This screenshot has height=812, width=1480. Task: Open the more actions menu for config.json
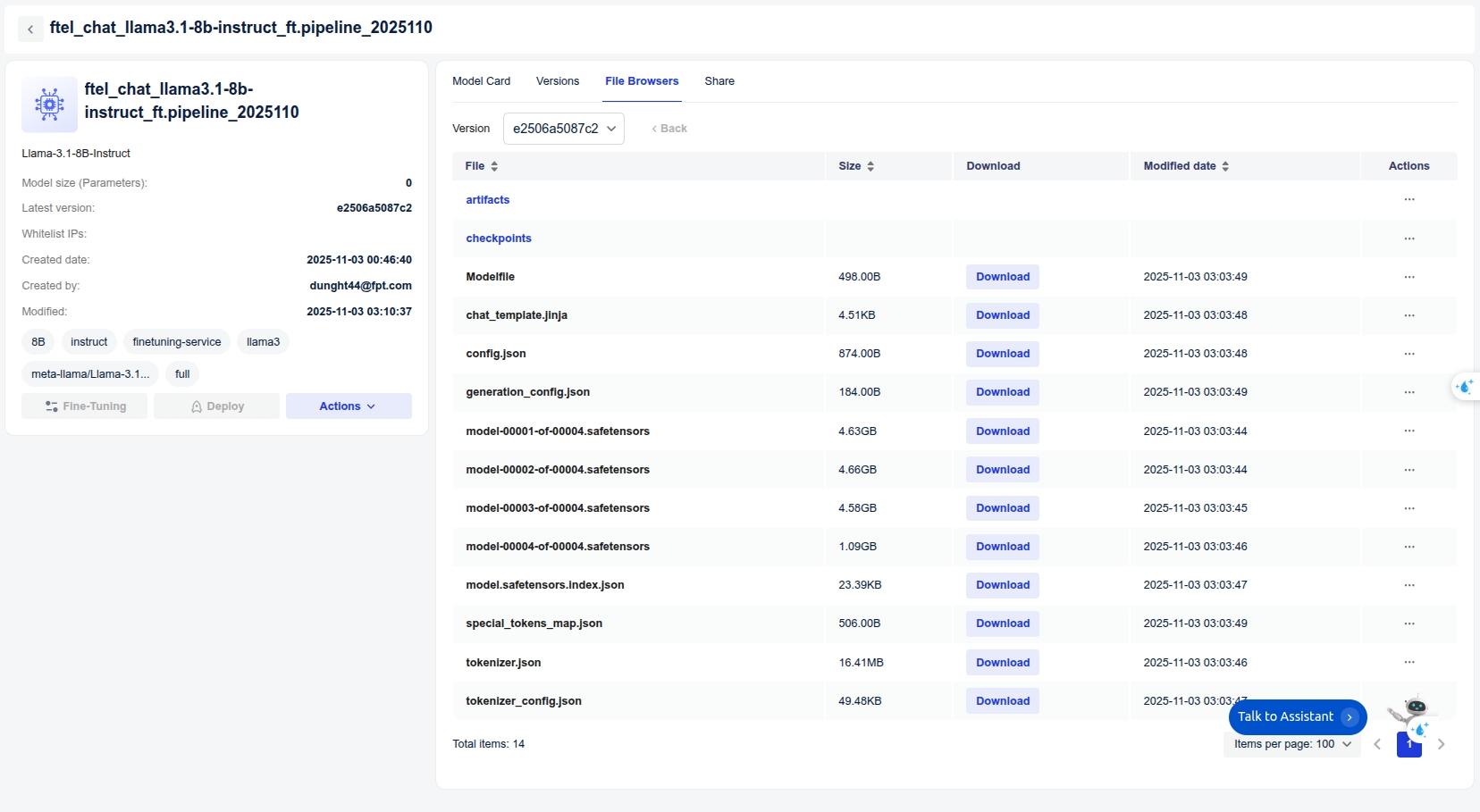pos(1409,354)
